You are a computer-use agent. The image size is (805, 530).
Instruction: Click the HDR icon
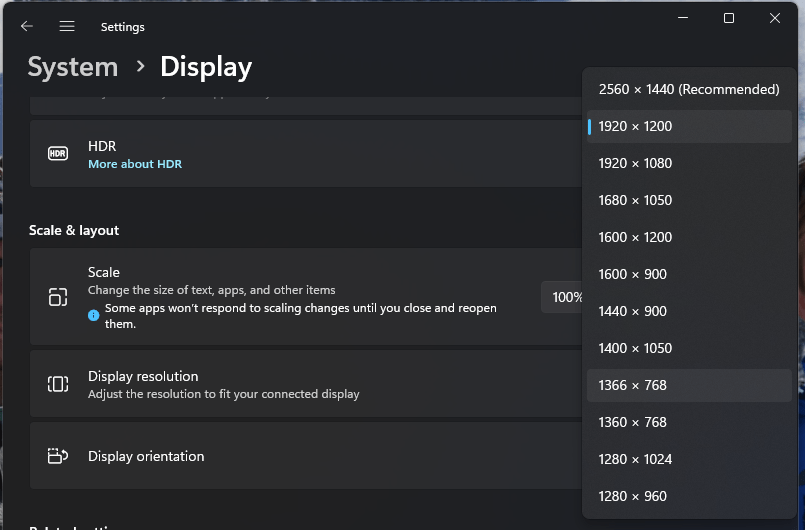[x=58, y=154]
